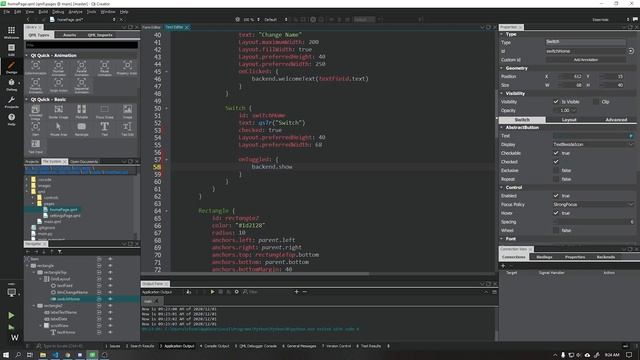Open the Issues output pane
The height and width of the screenshot is (360, 640).
pos(113,346)
